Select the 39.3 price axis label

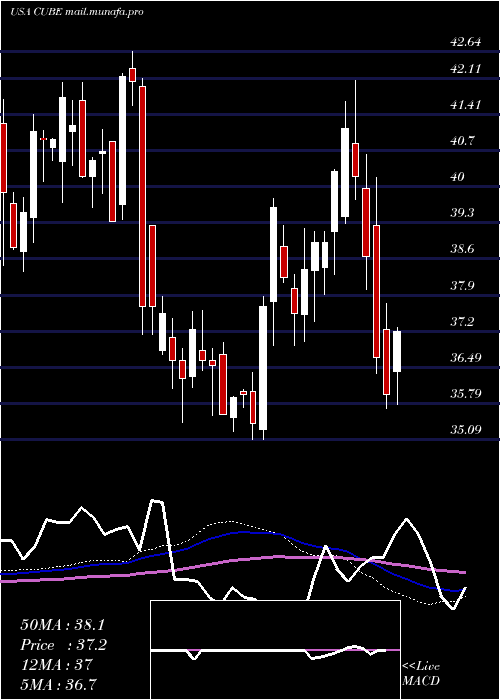[x=463, y=212]
